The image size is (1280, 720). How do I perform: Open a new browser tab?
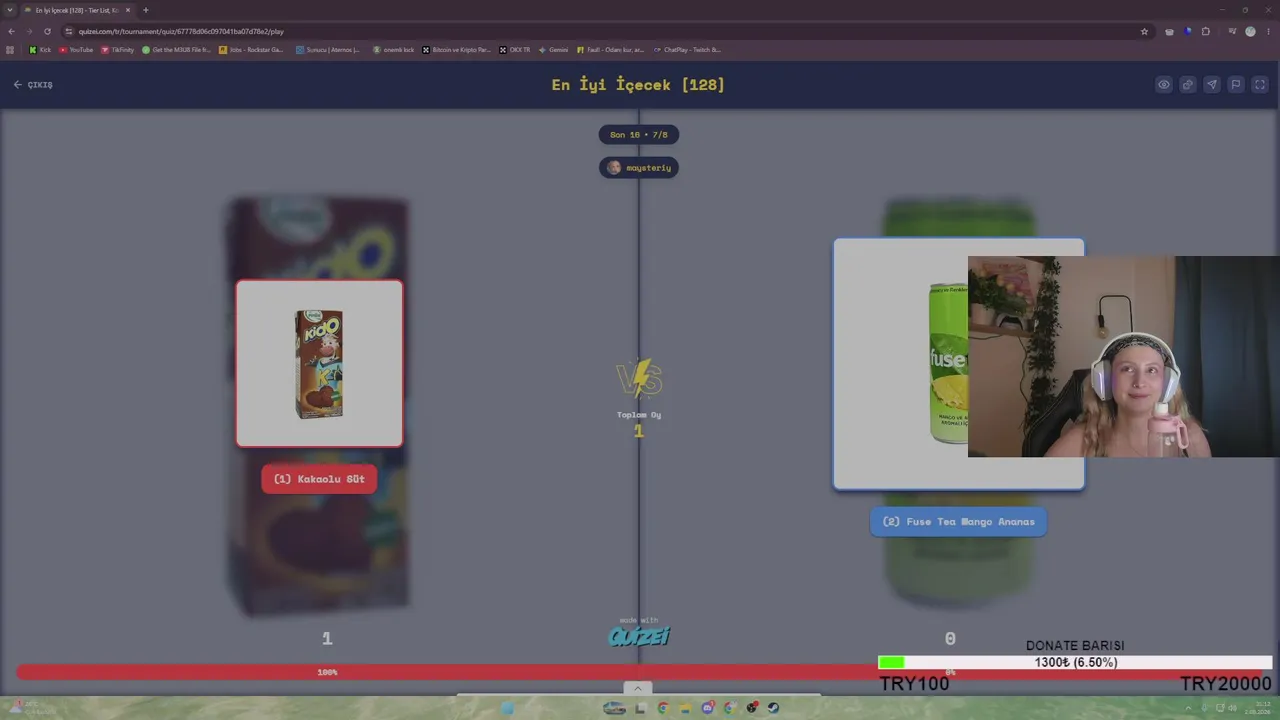[x=146, y=10]
